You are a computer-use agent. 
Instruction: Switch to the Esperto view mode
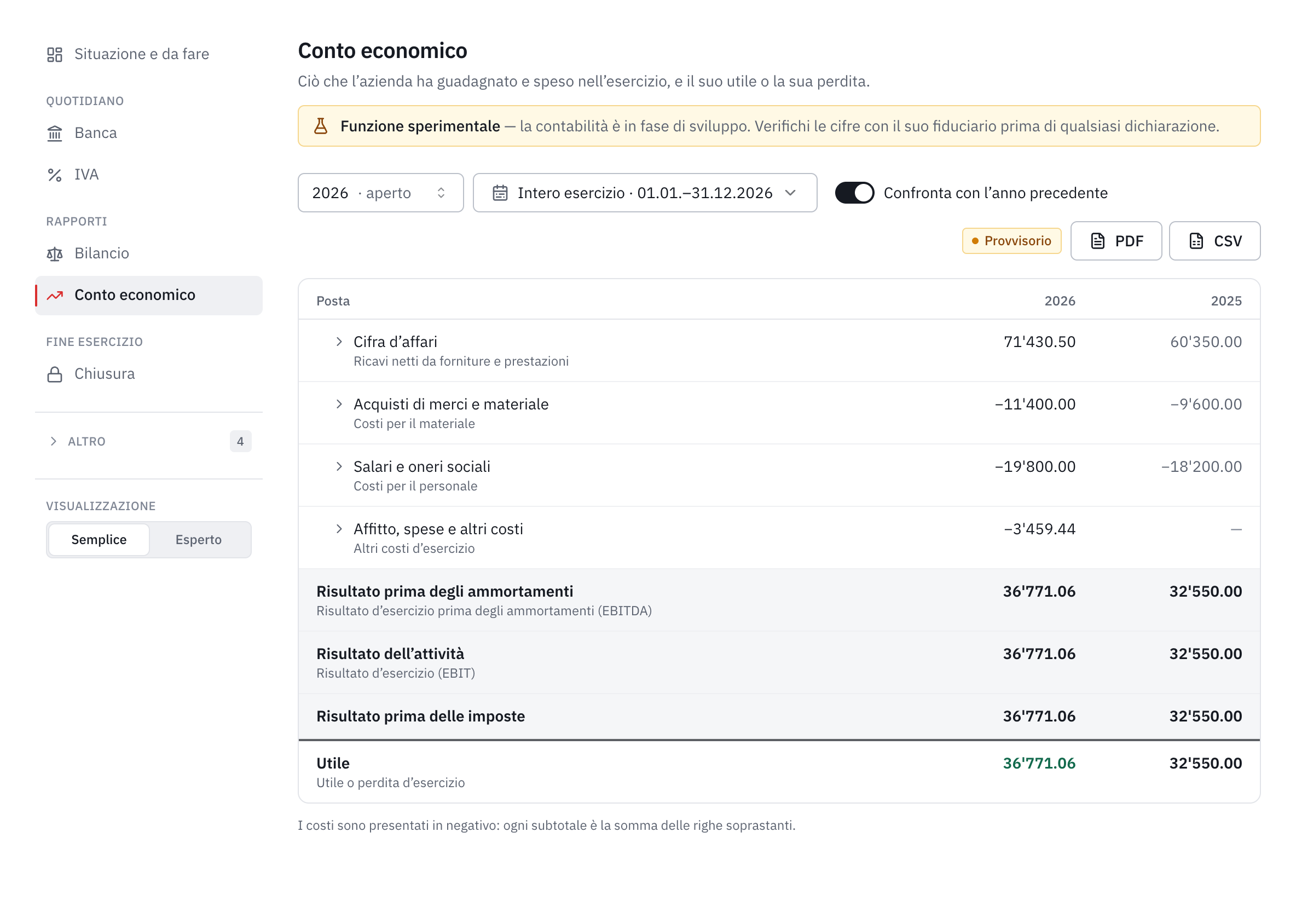tap(199, 539)
